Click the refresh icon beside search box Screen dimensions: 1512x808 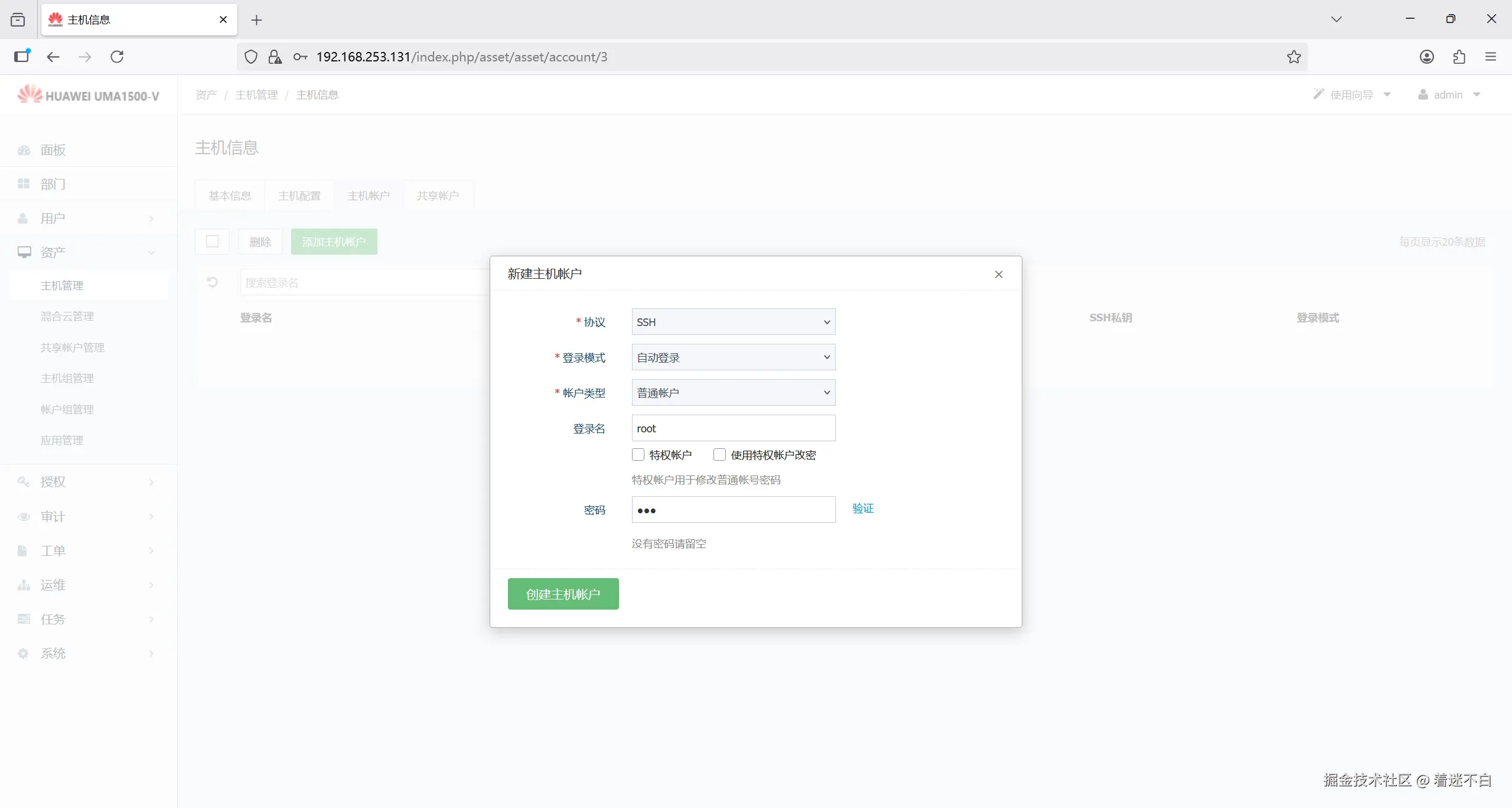tap(212, 282)
